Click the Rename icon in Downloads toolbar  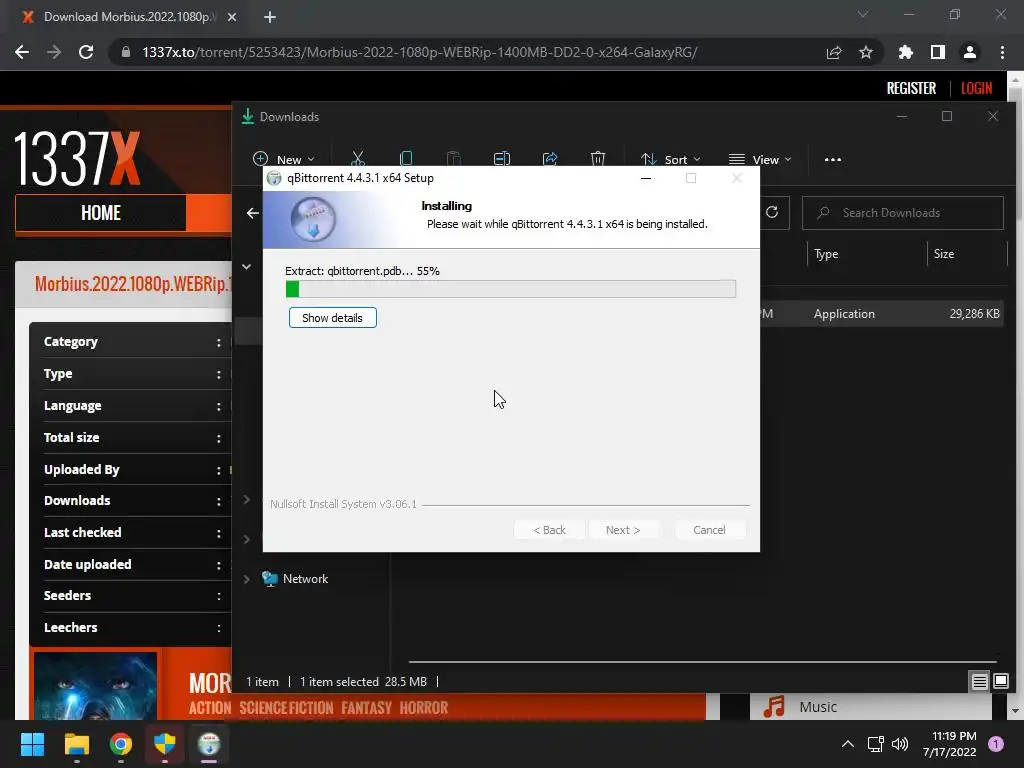502,159
